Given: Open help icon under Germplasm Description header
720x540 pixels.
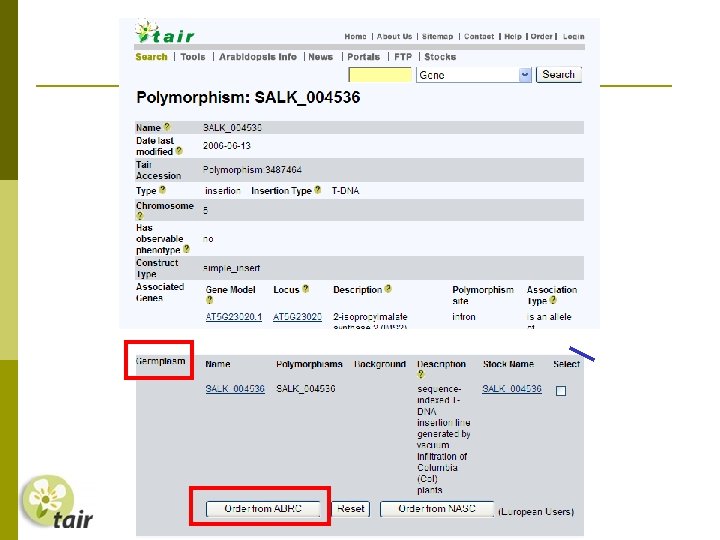Looking at the screenshot, I should tap(421, 374).
